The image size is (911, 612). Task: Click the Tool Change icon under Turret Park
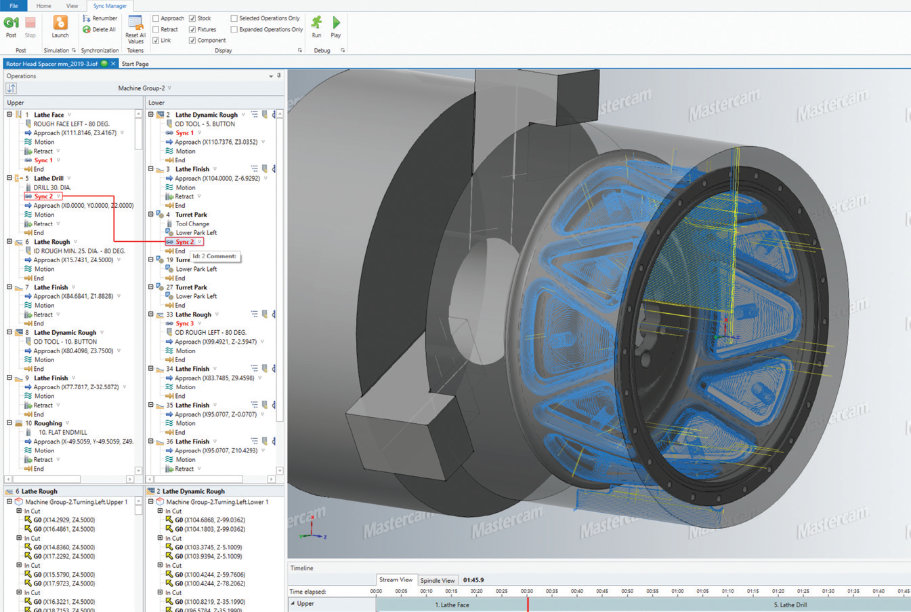pyautogui.click(x=170, y=223)
